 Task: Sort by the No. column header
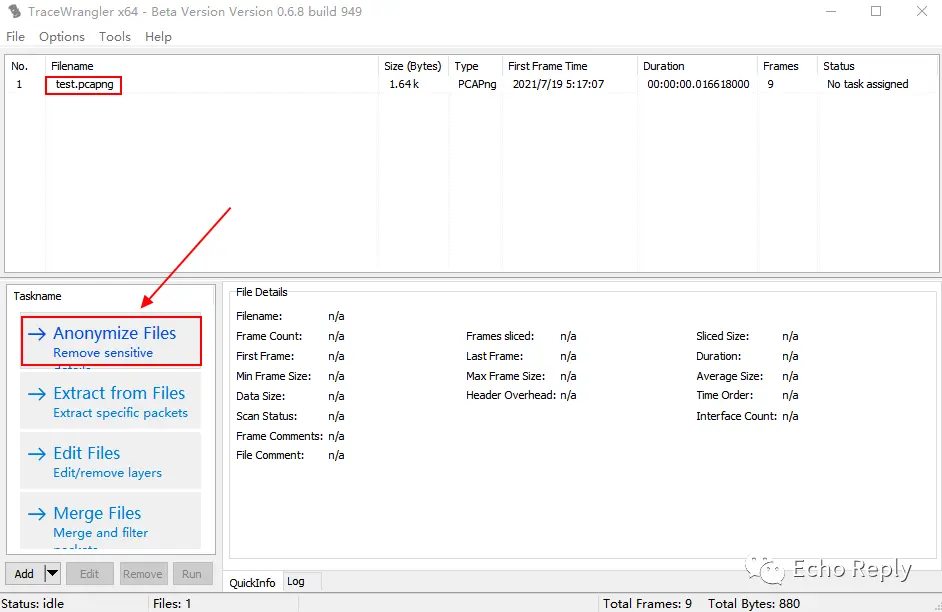[25, 66]
